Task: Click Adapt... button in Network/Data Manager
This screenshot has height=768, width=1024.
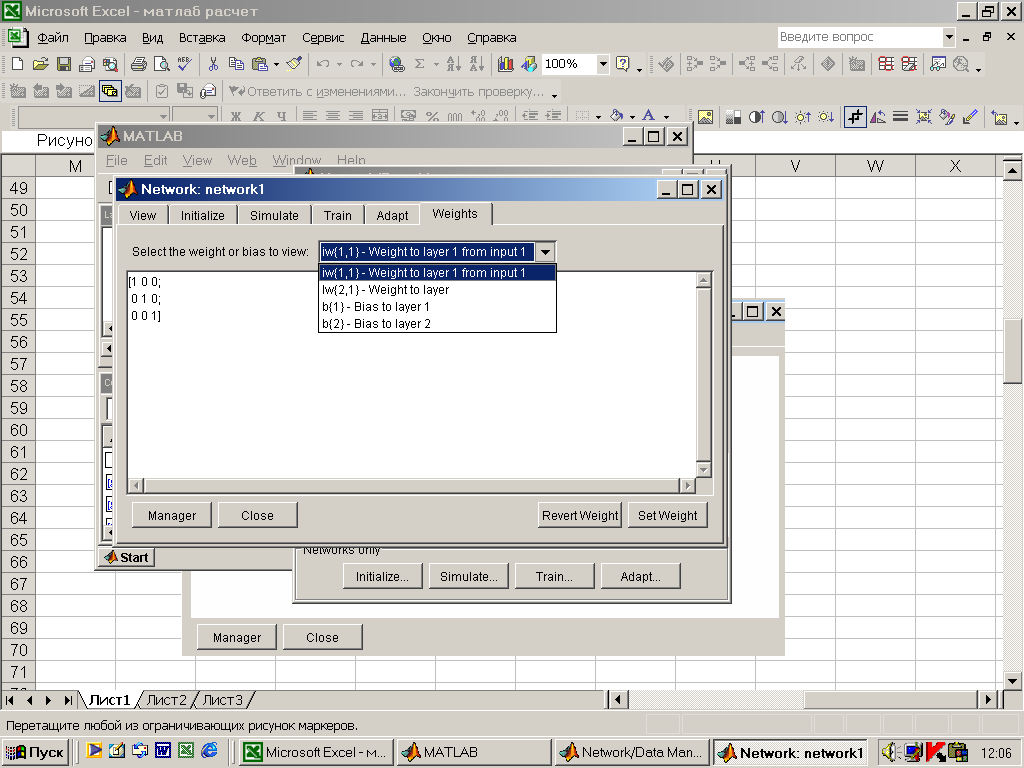Action: click(641, 577)
